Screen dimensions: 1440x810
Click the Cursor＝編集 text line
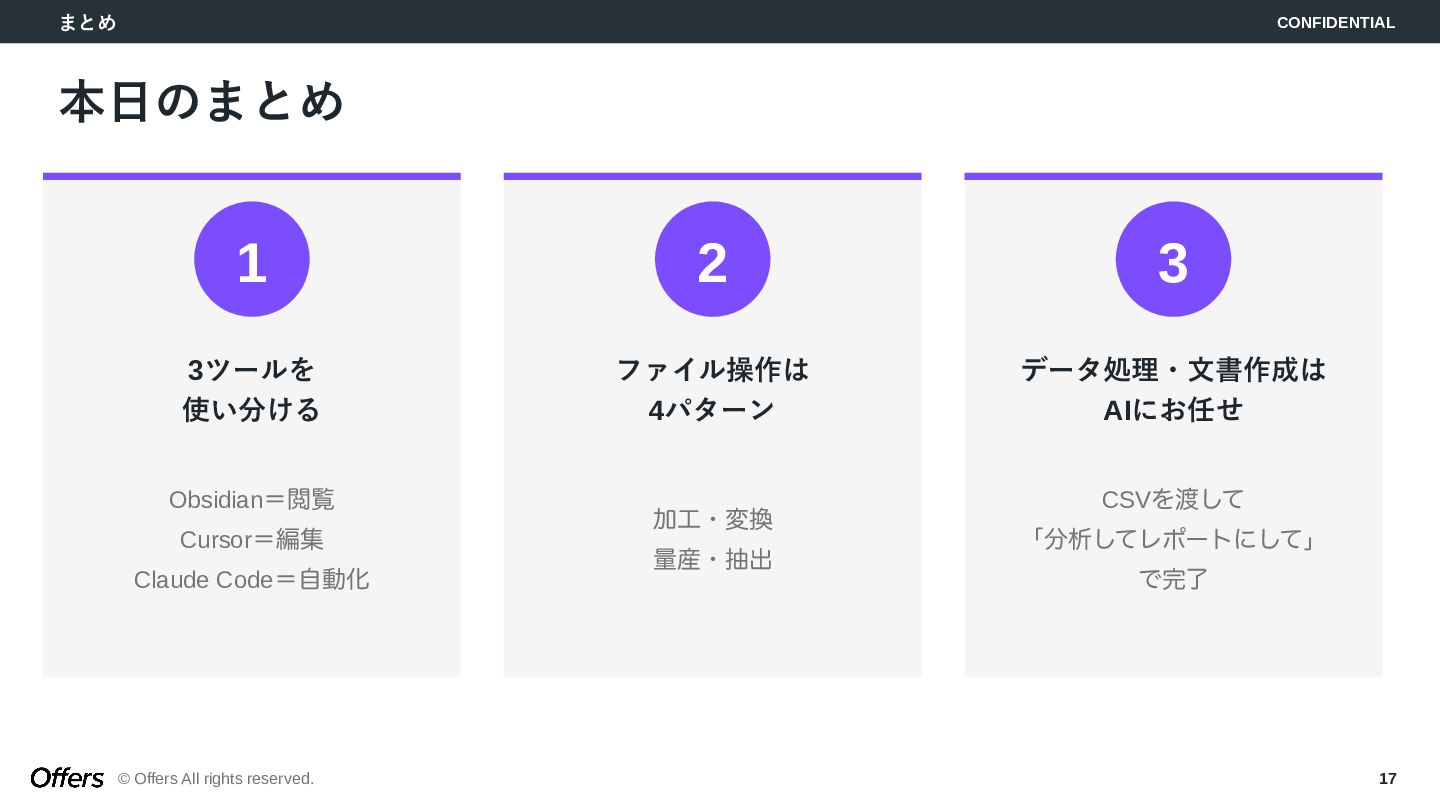[x=252, y=539]
